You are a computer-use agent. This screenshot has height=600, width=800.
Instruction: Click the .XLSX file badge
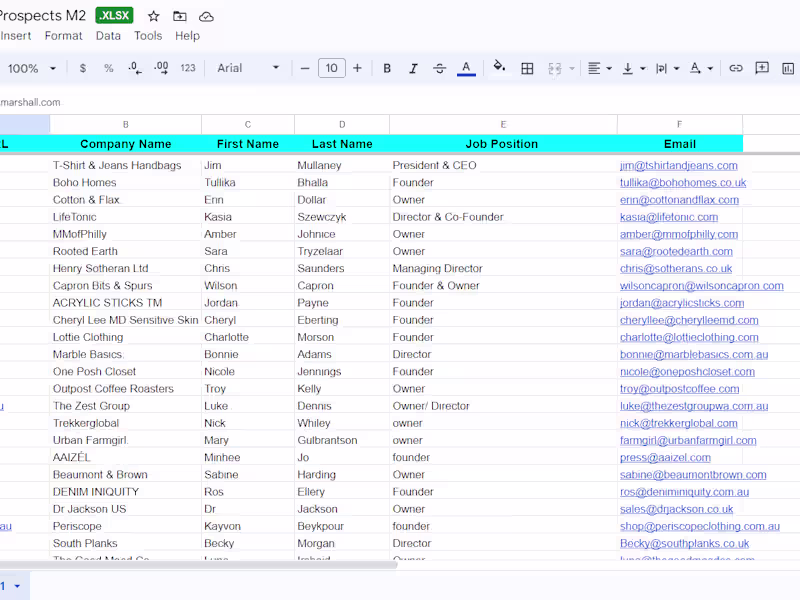tap(114, 15)
